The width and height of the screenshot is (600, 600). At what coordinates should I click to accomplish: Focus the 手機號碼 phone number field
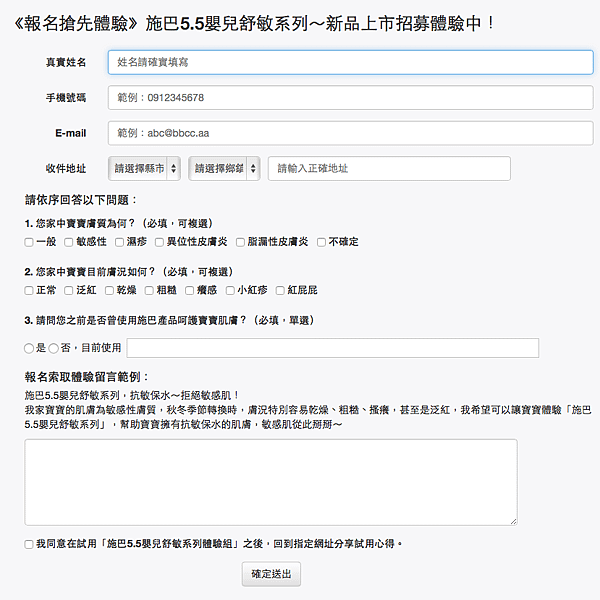pos(351,98)
